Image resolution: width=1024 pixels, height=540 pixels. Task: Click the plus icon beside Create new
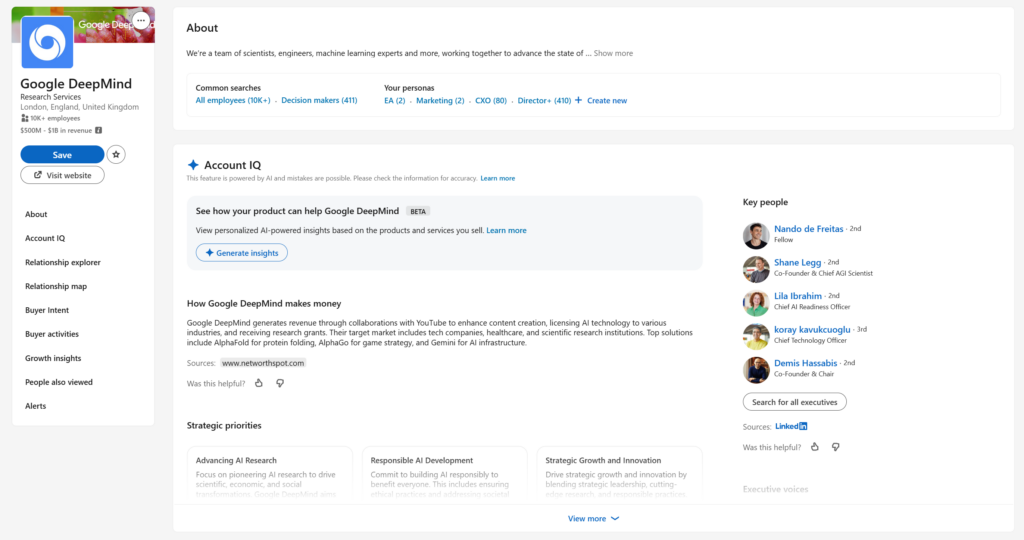coord(579,100)
